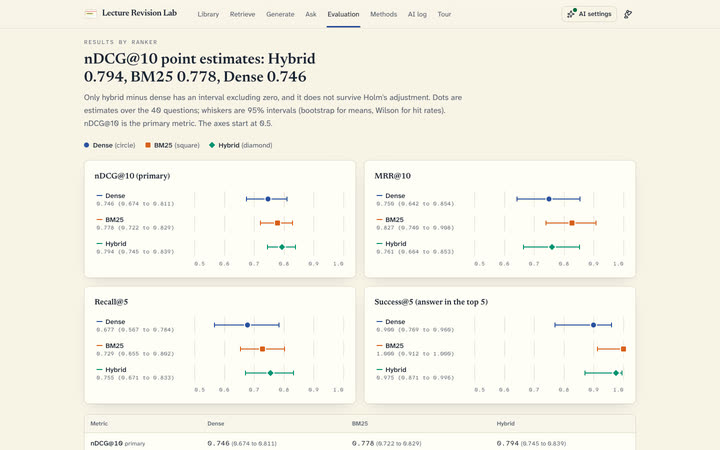The width and height of the screenshot is (720, 450).
Task: Click Hybrid diamond point in MRR@10 chart
Action: pos(552,247)
